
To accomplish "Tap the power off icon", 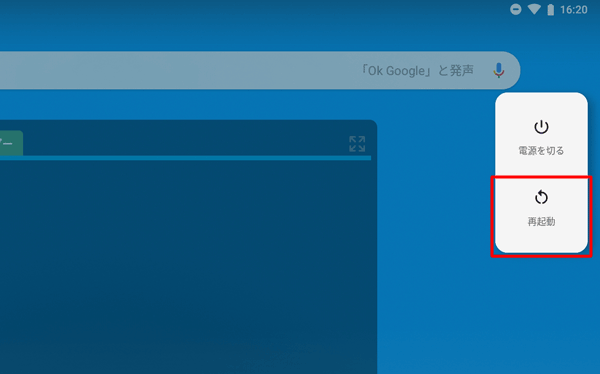I will click(541, 127).
